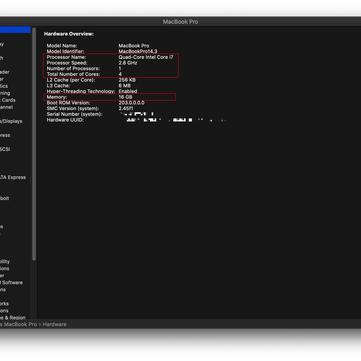361x361 pixels.
Task: Click the 'Total Number of Cores:' label
Action: coord(73,74)
